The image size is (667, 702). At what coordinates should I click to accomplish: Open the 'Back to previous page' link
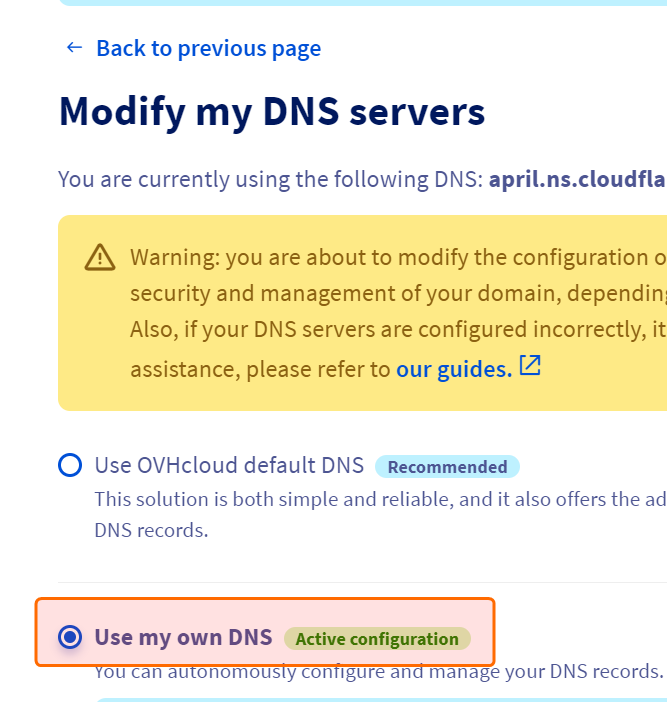click(x=208, y=48)
